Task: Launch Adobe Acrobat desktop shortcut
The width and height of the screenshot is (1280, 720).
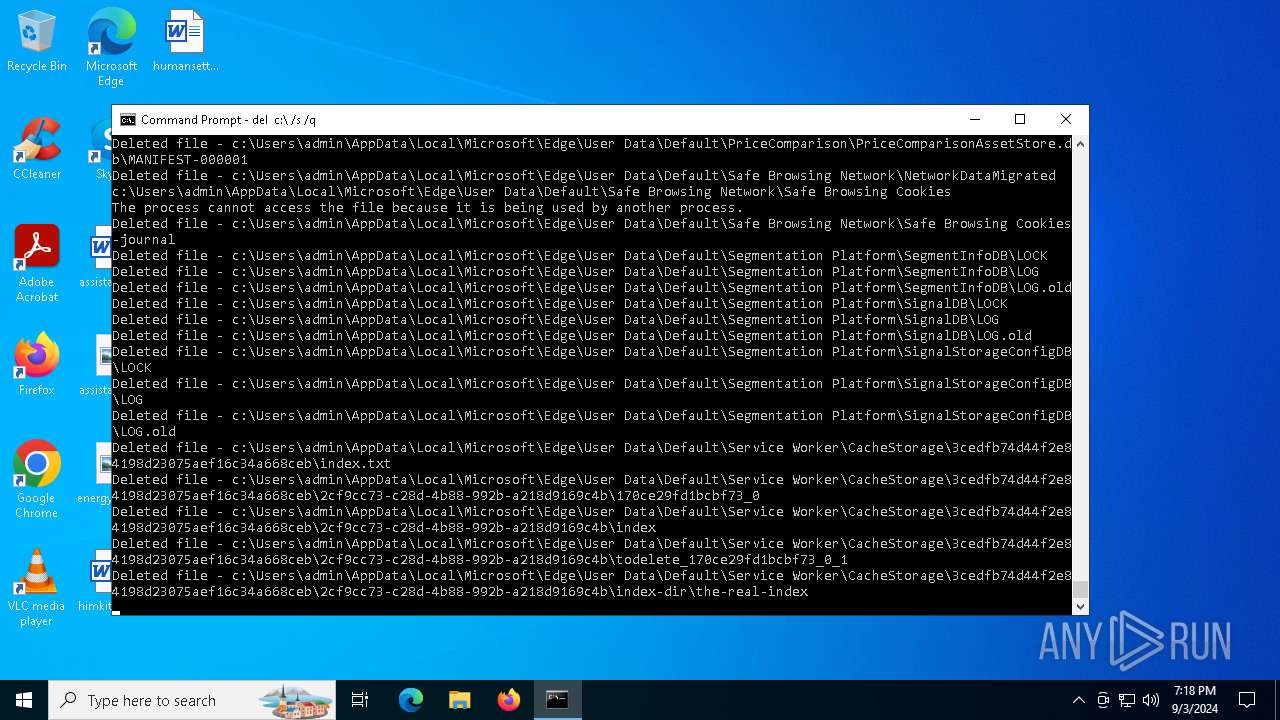Action: pyautogui.click(x=37, y=264)
